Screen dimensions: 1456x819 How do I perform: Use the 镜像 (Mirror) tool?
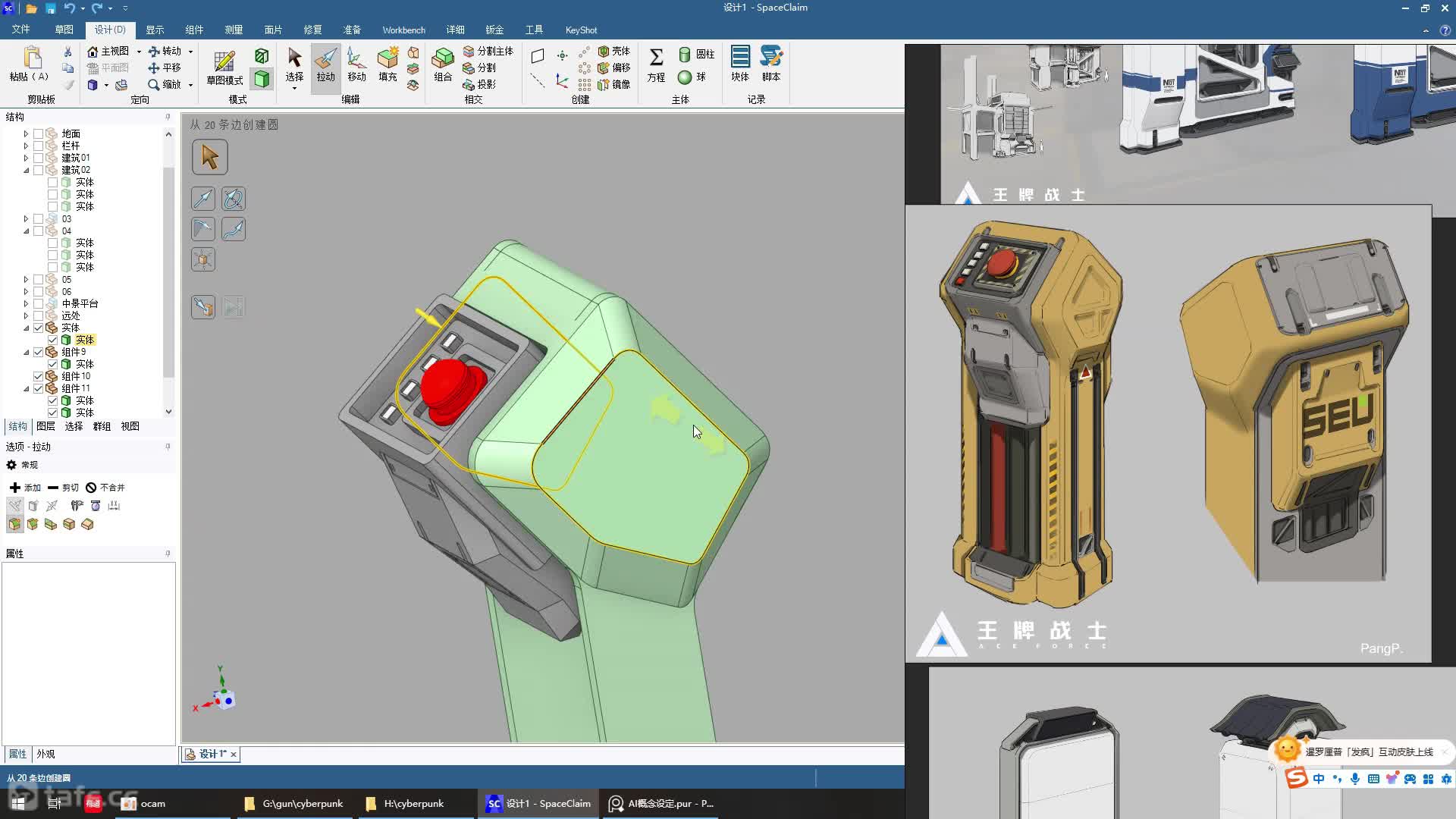pos(614,84)
